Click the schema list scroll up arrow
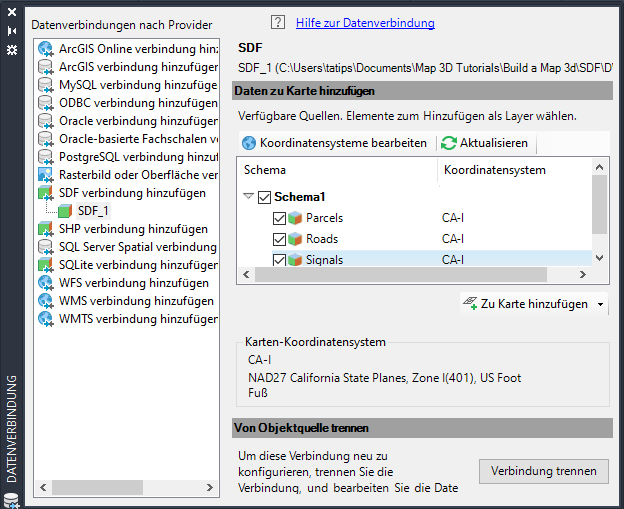 (x=599, y=167)
